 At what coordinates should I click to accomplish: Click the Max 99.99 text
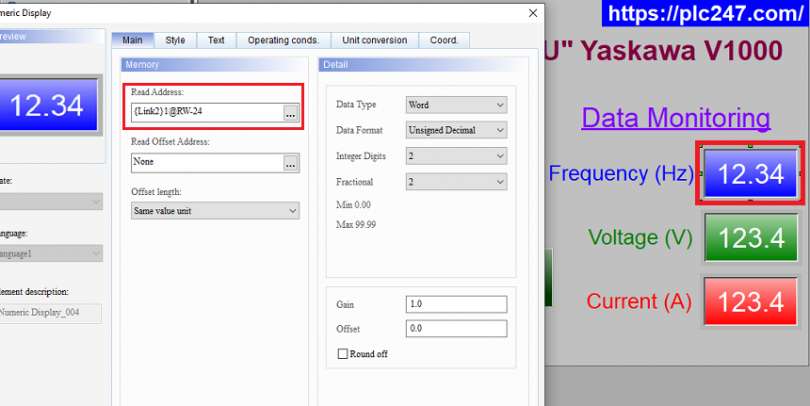(356, 225)
